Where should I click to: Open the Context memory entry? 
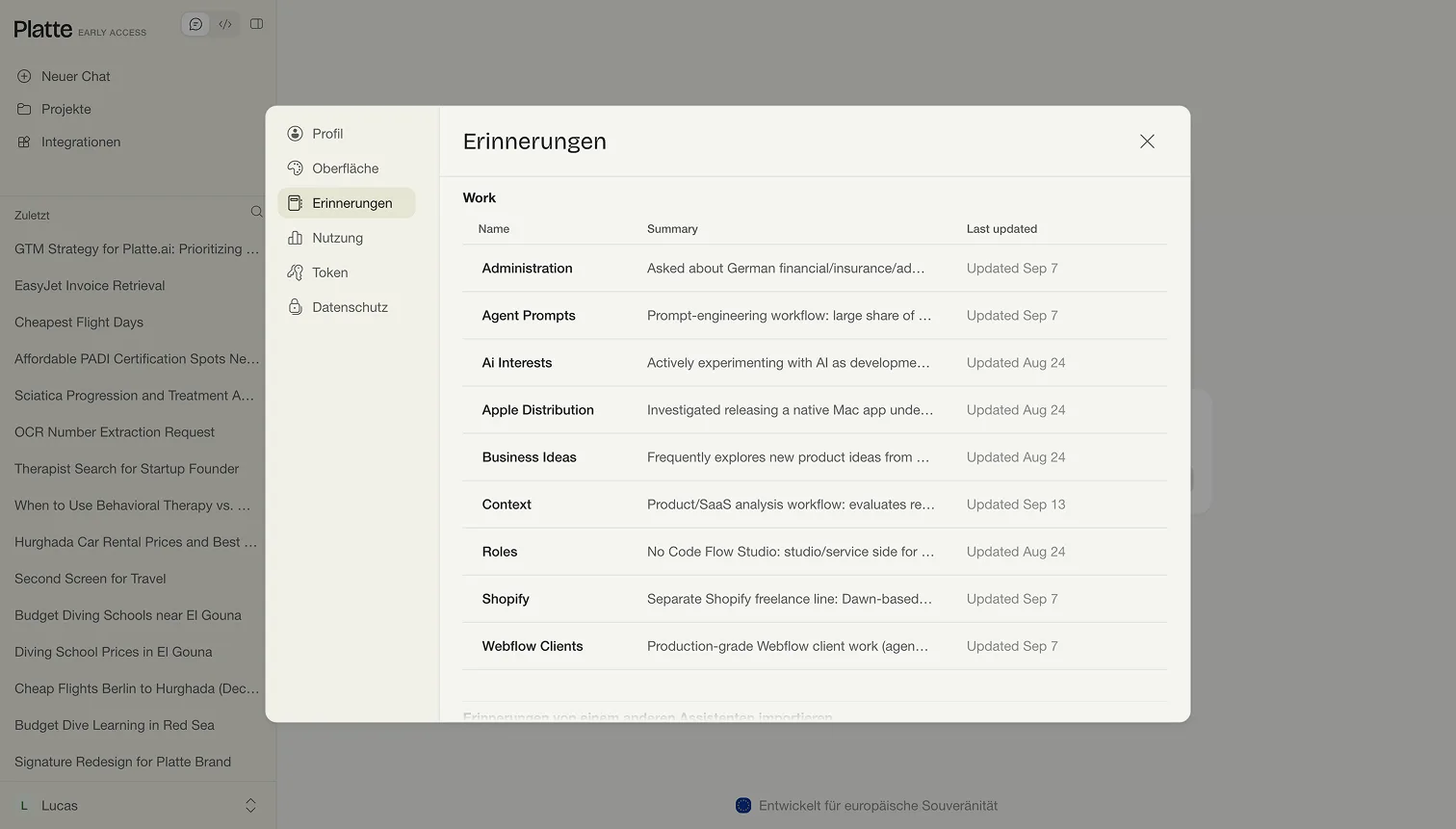[815, 505]
